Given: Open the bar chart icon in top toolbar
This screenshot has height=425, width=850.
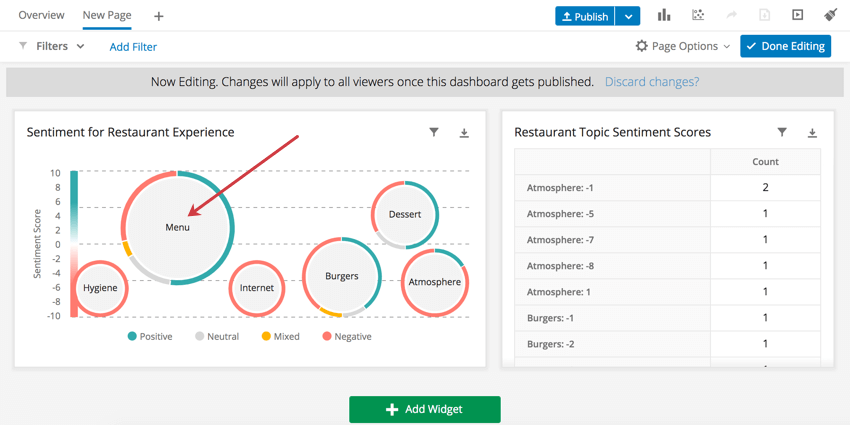Looking at the screenshot, I should pyautogui.click(x=664, y=16).
